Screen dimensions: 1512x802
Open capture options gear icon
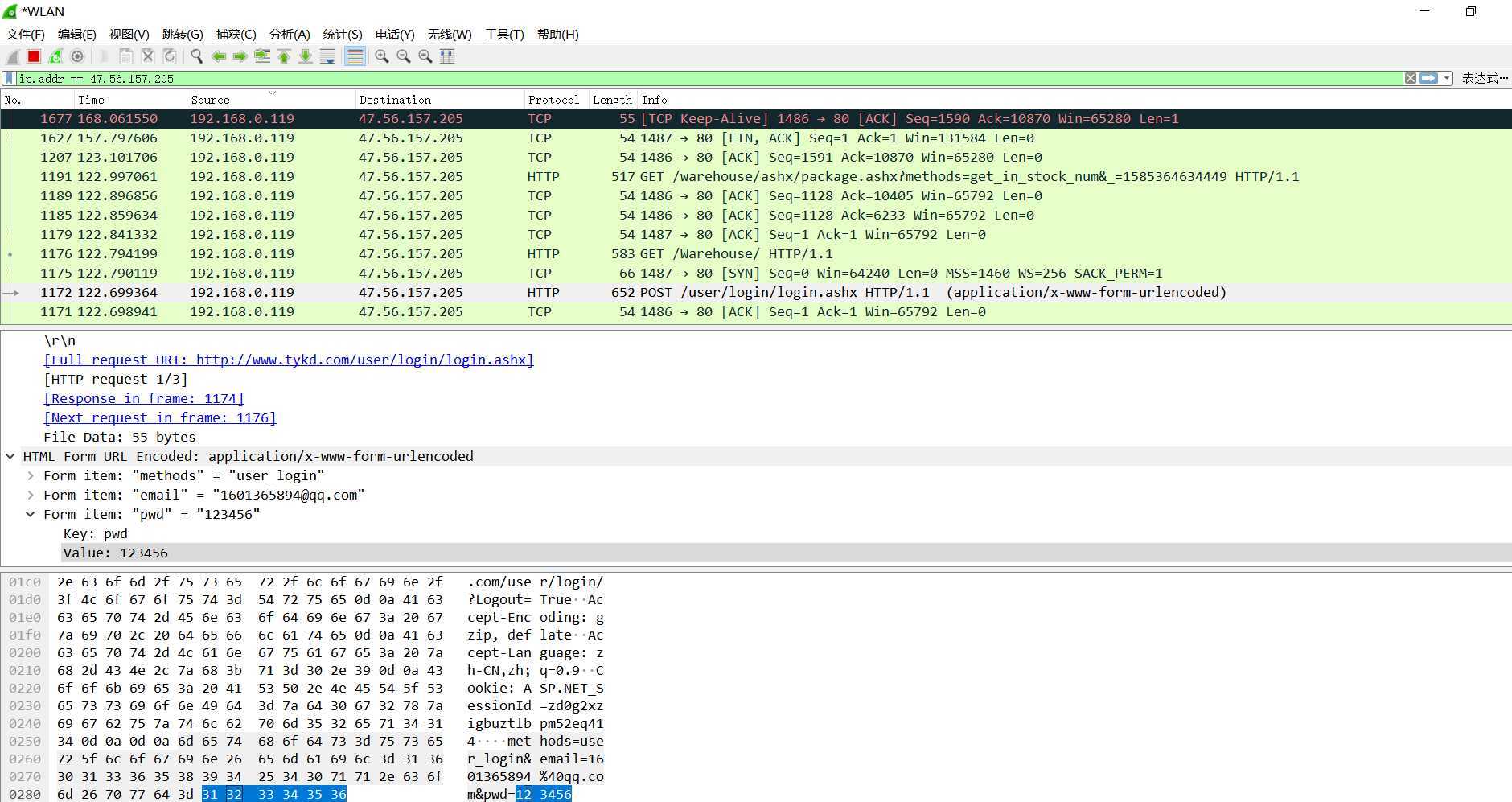pos(77,56)
